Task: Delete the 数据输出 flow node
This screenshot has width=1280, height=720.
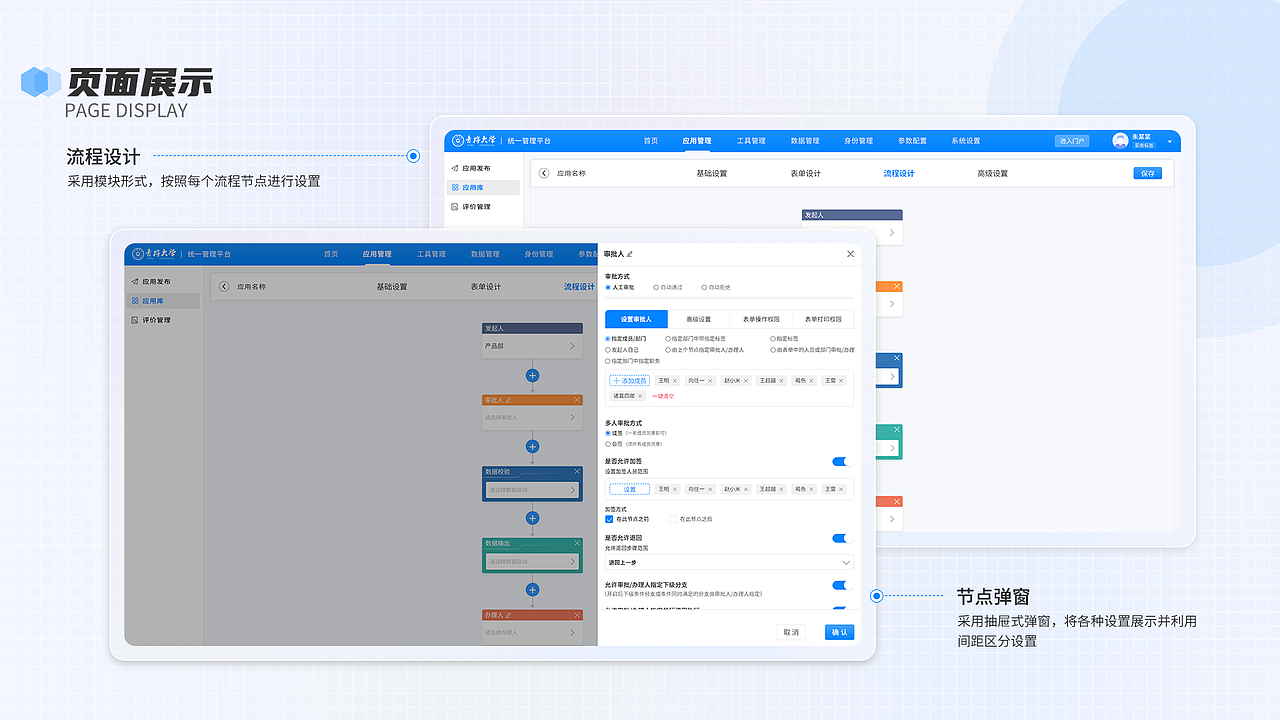Action: (x=577, y=543)
